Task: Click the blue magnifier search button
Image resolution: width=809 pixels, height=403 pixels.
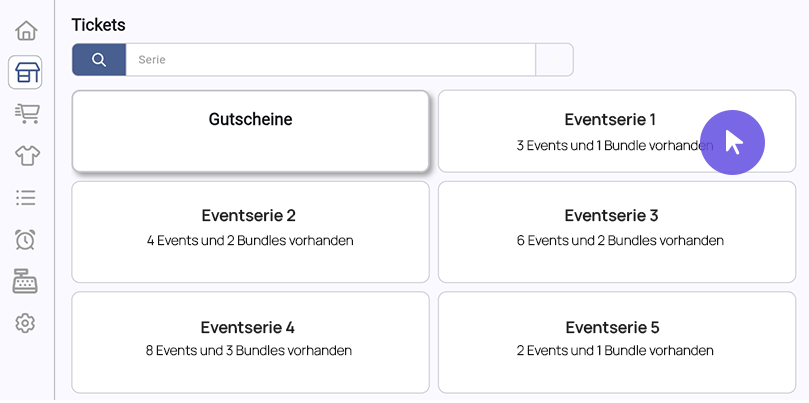Action: coord(99,60)
